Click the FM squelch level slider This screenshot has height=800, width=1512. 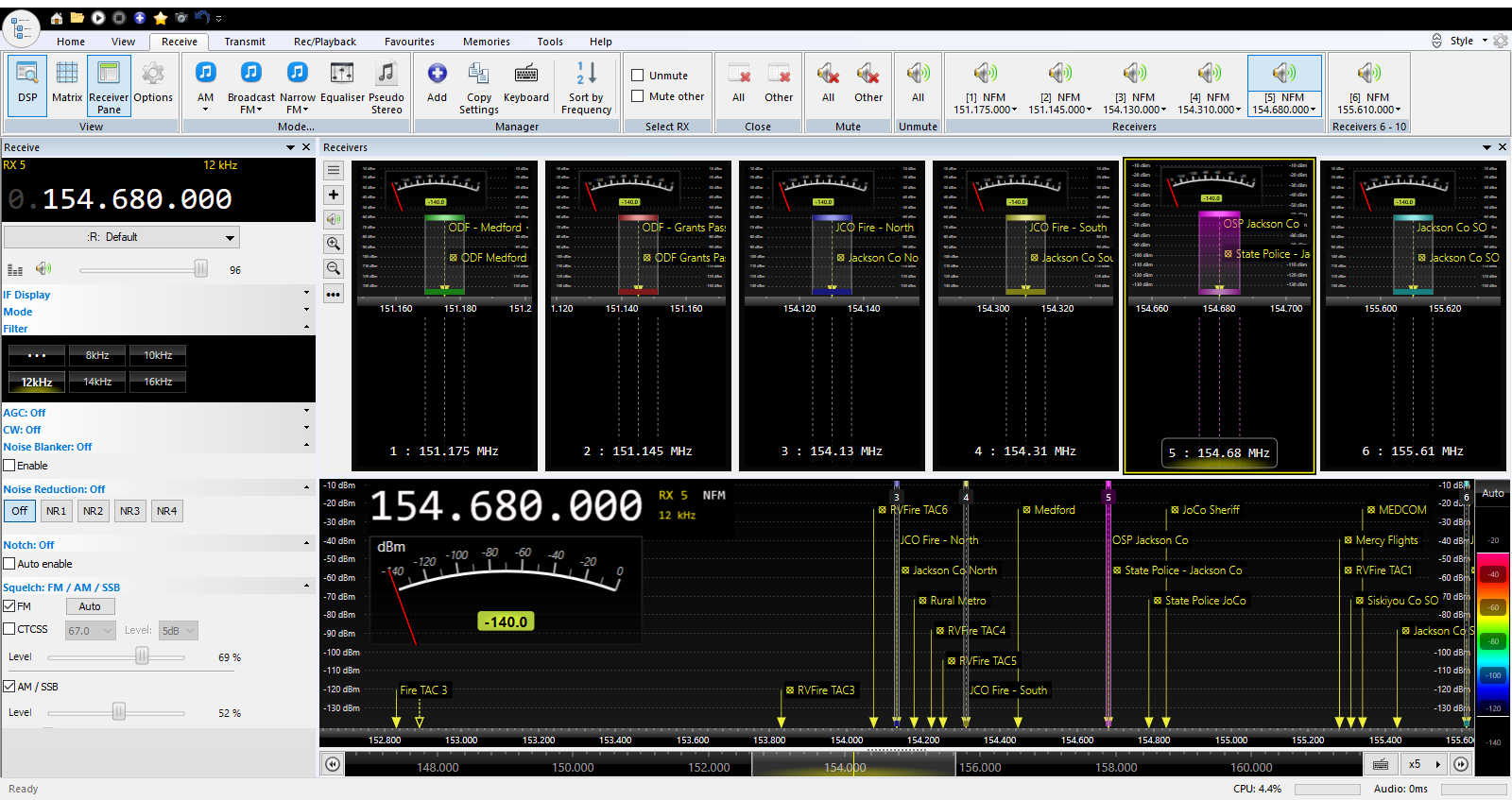pyautogui.click(x=142, y=656)
